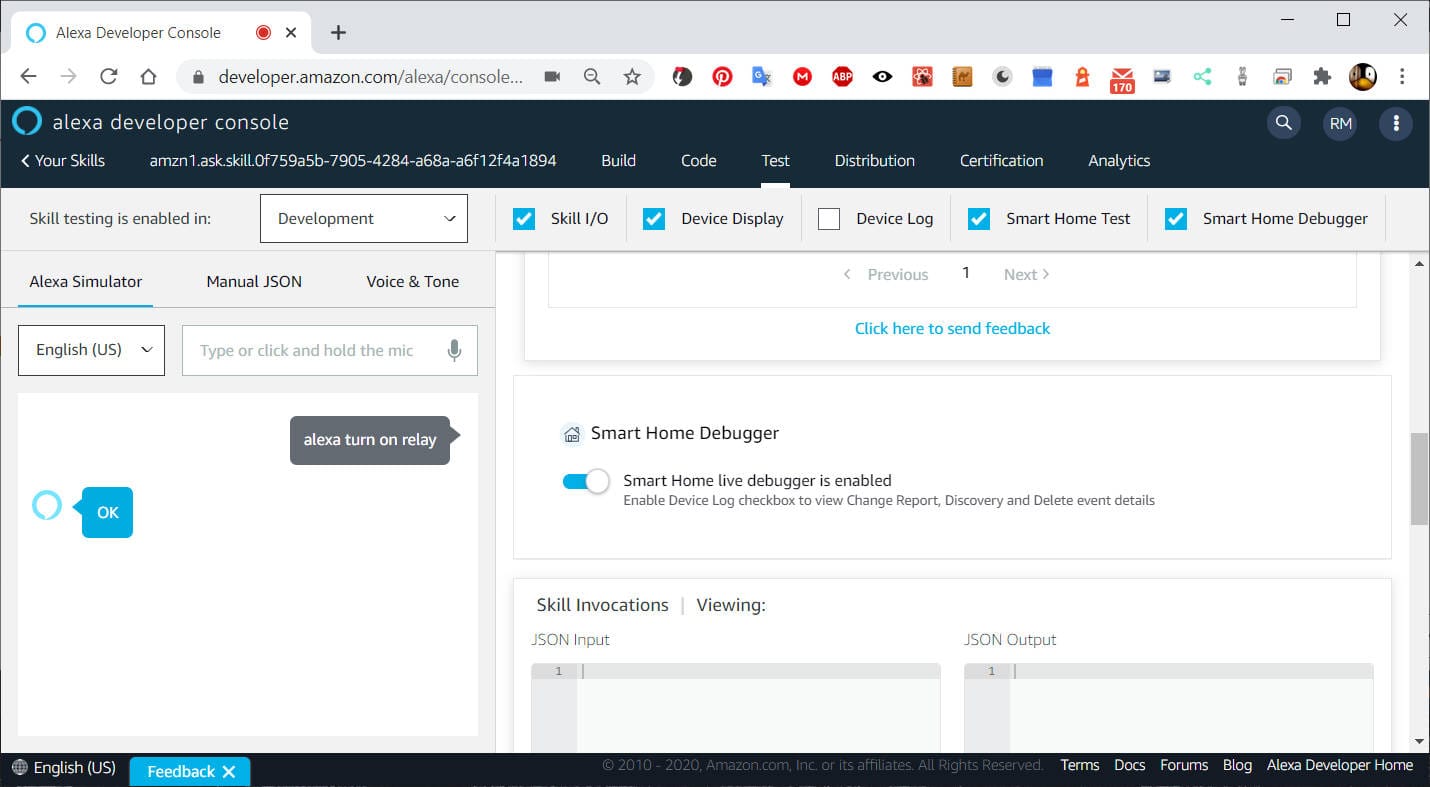
Task: Open the Chrome browser menu
Action: pos(1401,76)
